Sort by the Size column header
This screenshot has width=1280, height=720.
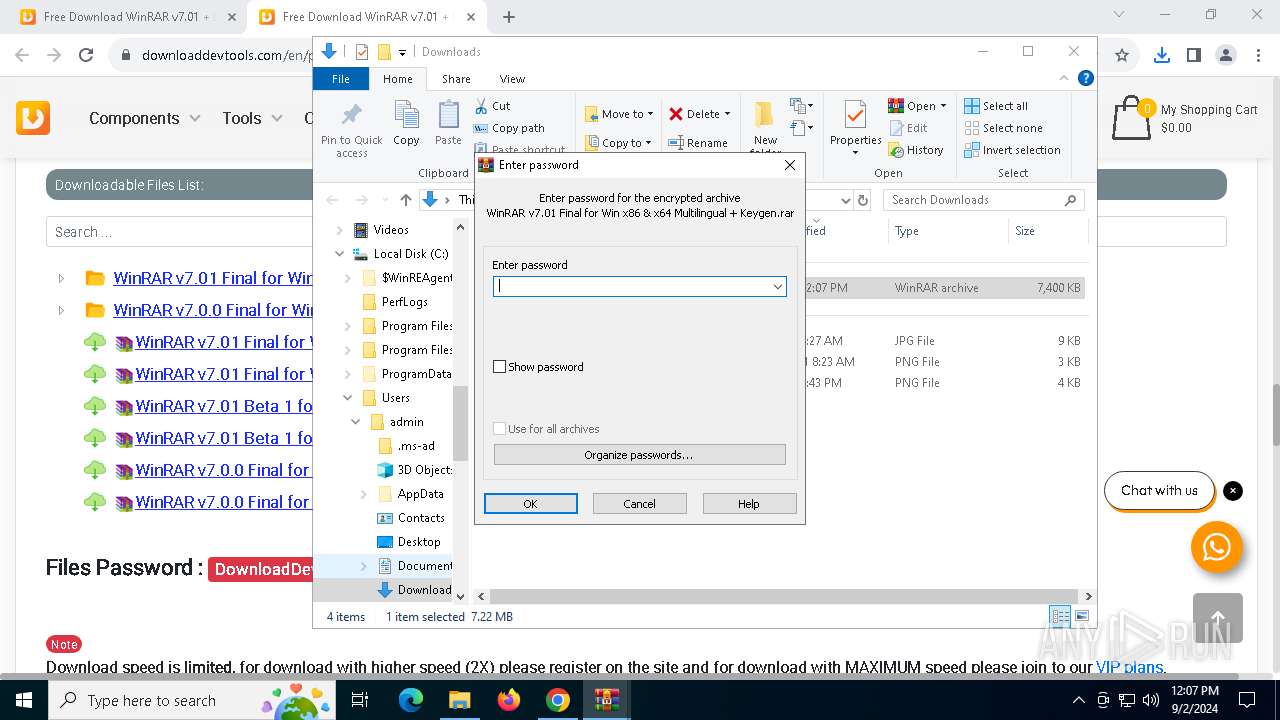1047,231
